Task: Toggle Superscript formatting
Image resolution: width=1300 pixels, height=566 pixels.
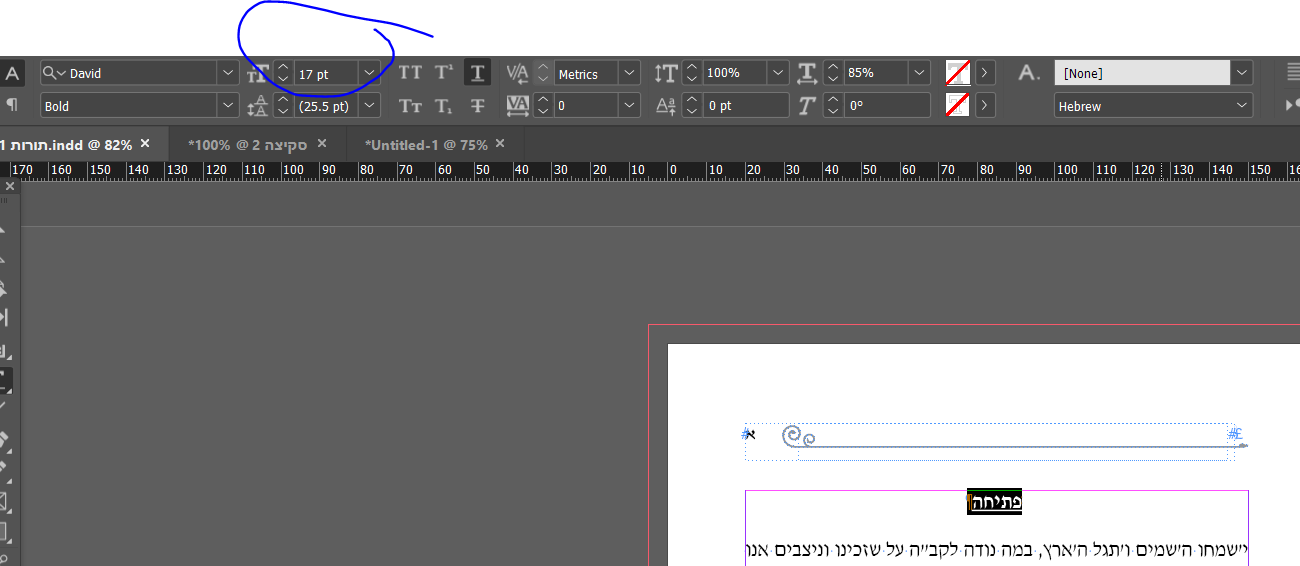Action: 444,73
